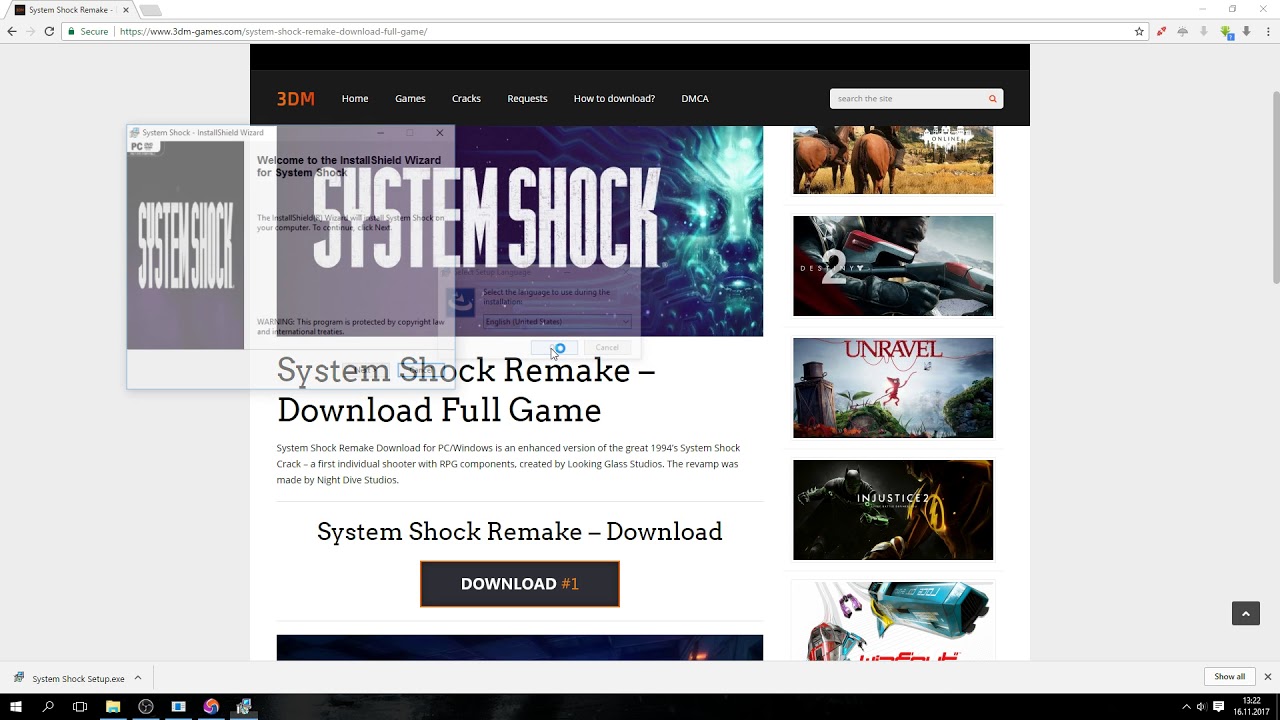1280x720 pixels.
Task: Open the Games menu item
Action: 410,98
